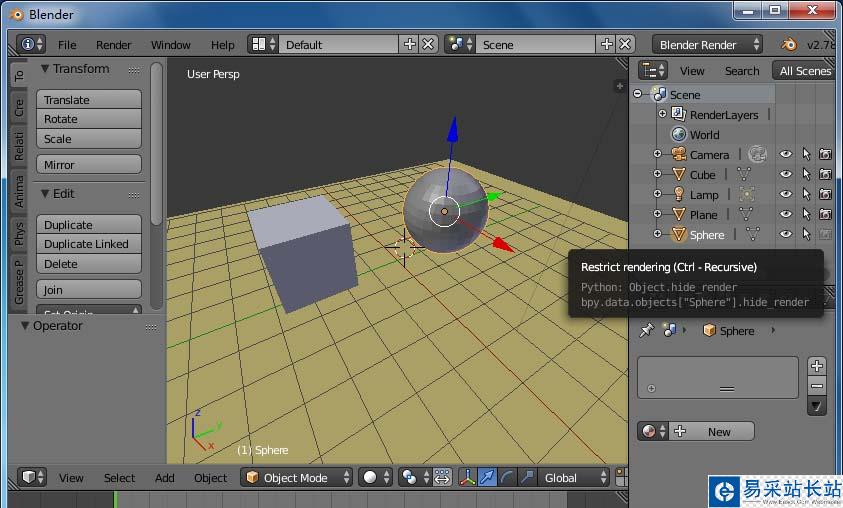The image size is (843, 508).
Task: Toggle Camera selectability arrow icon
Action: (806, 154)
